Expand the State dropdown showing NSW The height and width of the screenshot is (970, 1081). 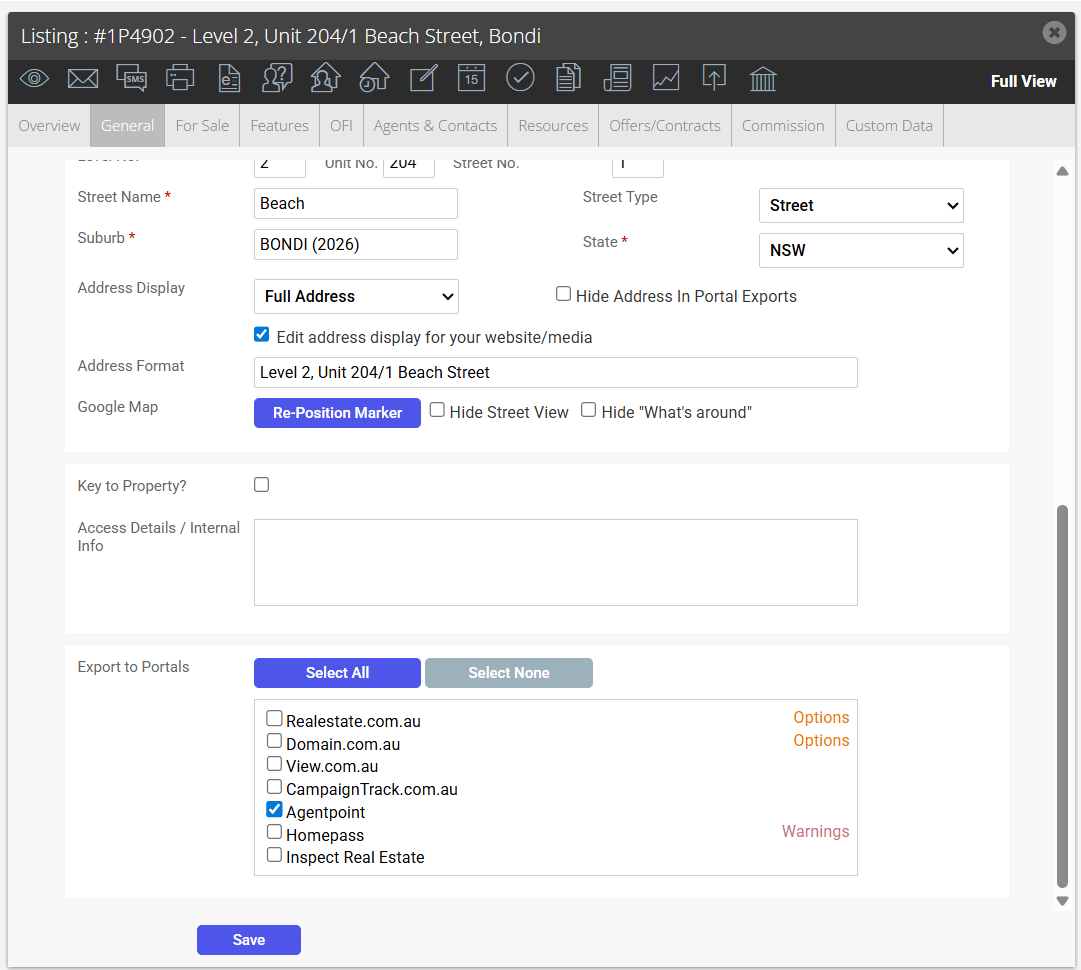click(x=861, y=250)
